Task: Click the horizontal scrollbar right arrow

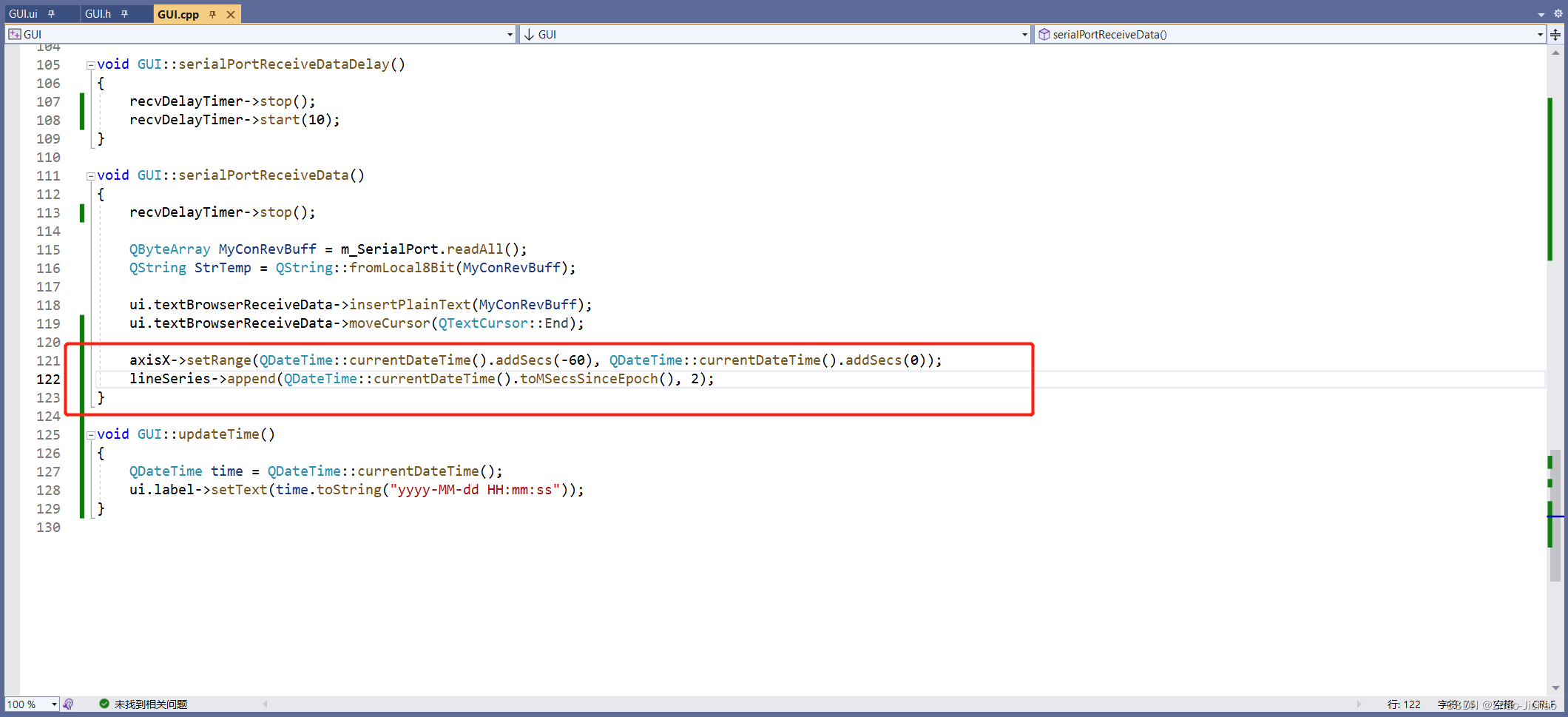Action: coord(1359,704)
